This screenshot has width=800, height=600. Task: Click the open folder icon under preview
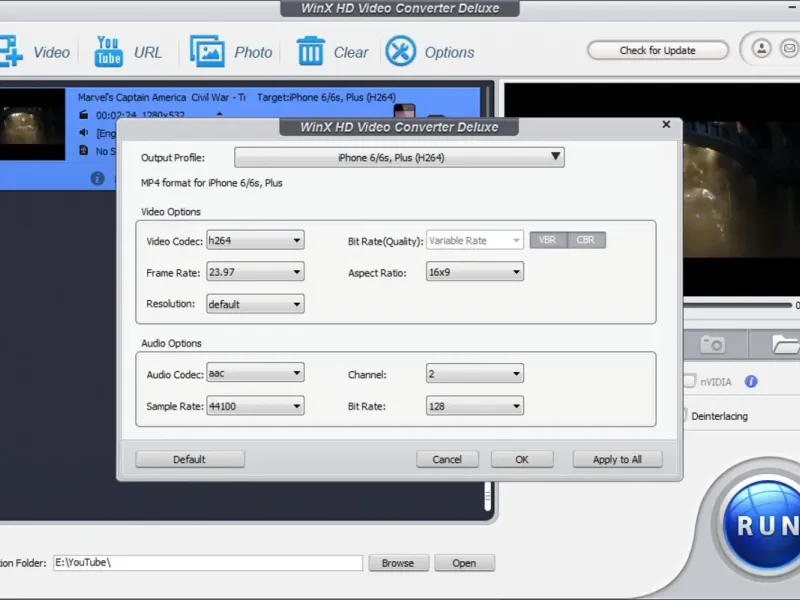click(x=785, y=344)
